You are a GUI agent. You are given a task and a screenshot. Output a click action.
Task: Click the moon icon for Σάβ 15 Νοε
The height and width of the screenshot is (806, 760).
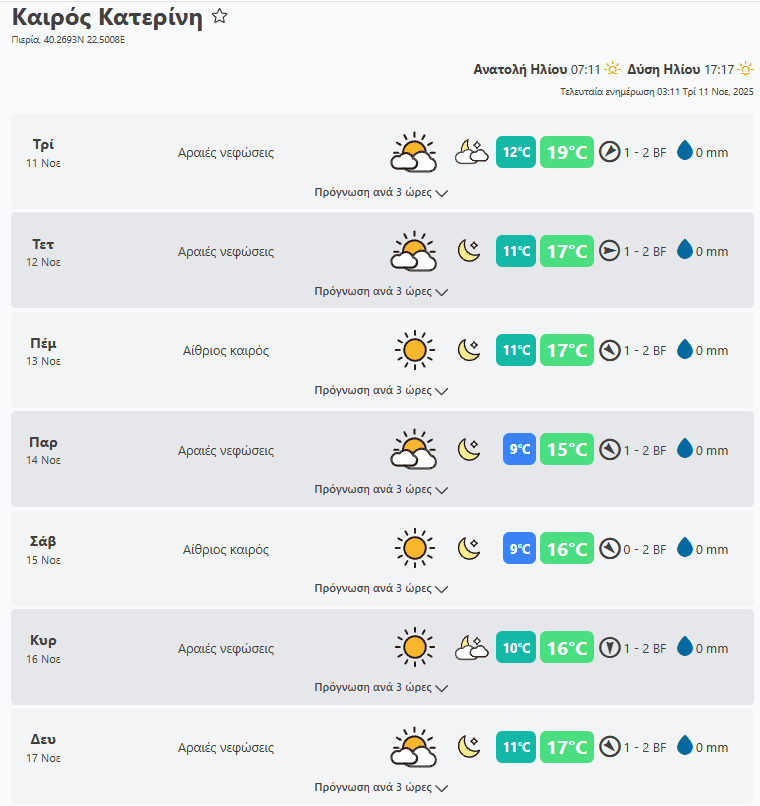click(x=470, y=548)
